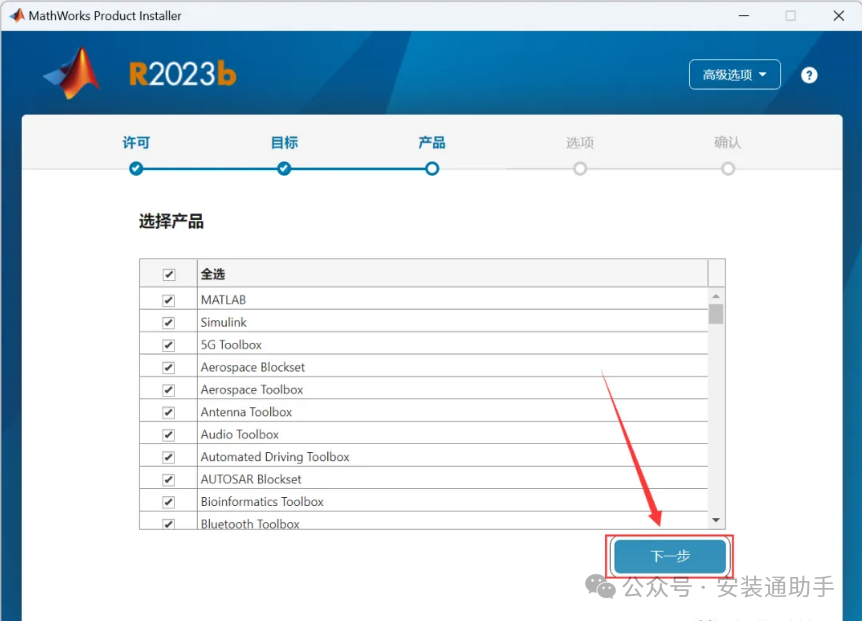
Task: Select the Bluetooth Toolbox row text
Action: pos(250,524)
